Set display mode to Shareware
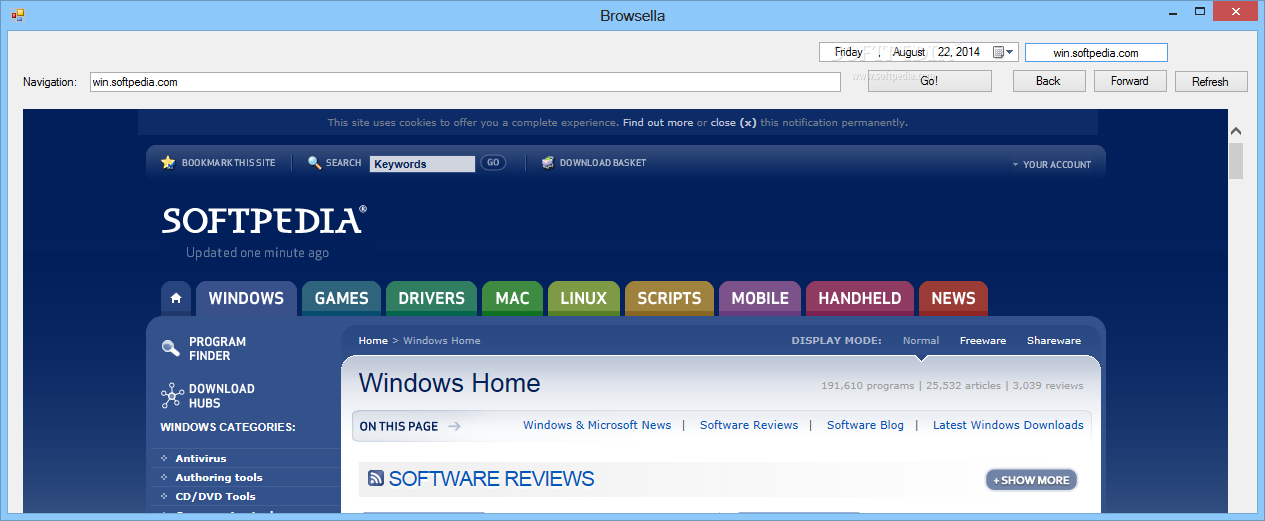 click(x=1054, y=341)
